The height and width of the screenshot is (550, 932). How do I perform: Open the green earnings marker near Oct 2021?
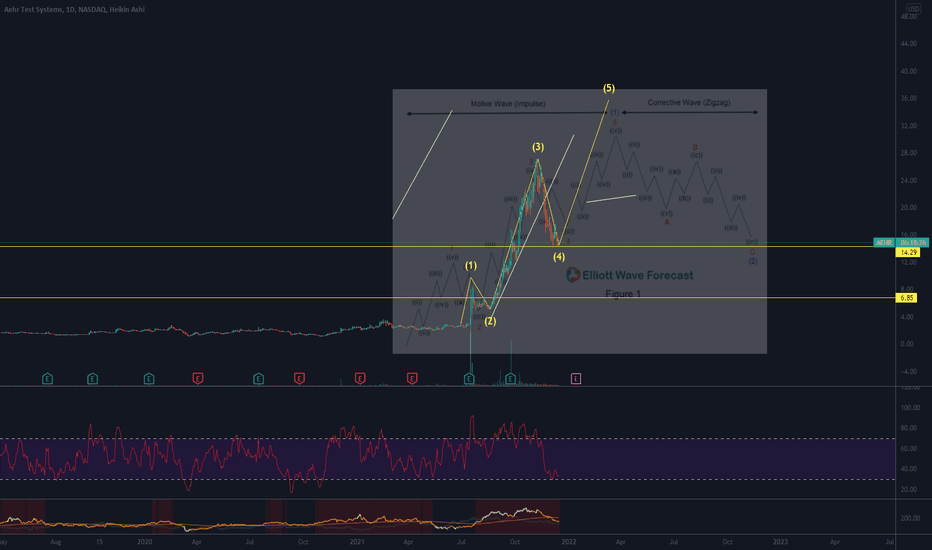point(510,378)
